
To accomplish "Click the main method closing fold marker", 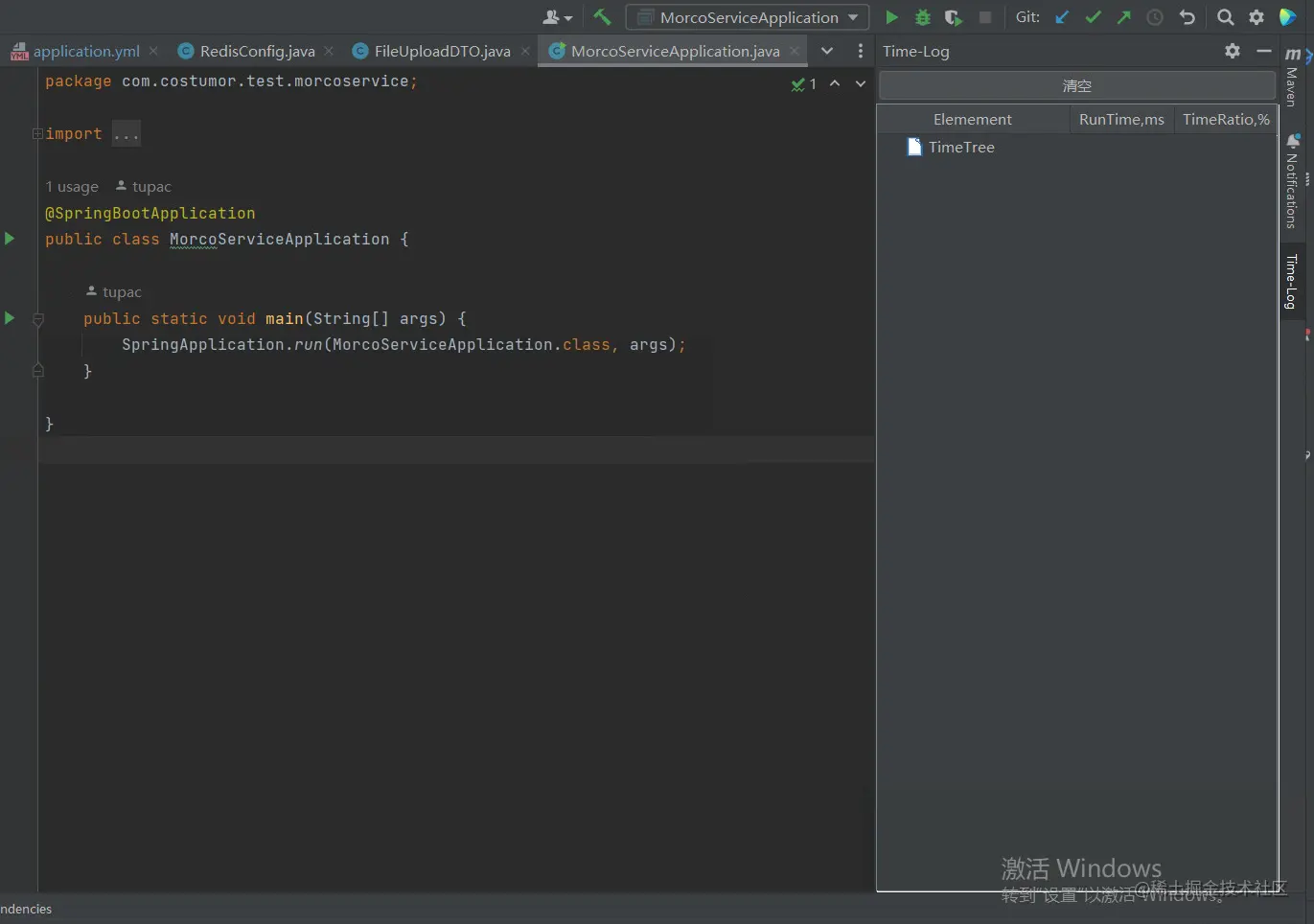I will coord(38,370).
